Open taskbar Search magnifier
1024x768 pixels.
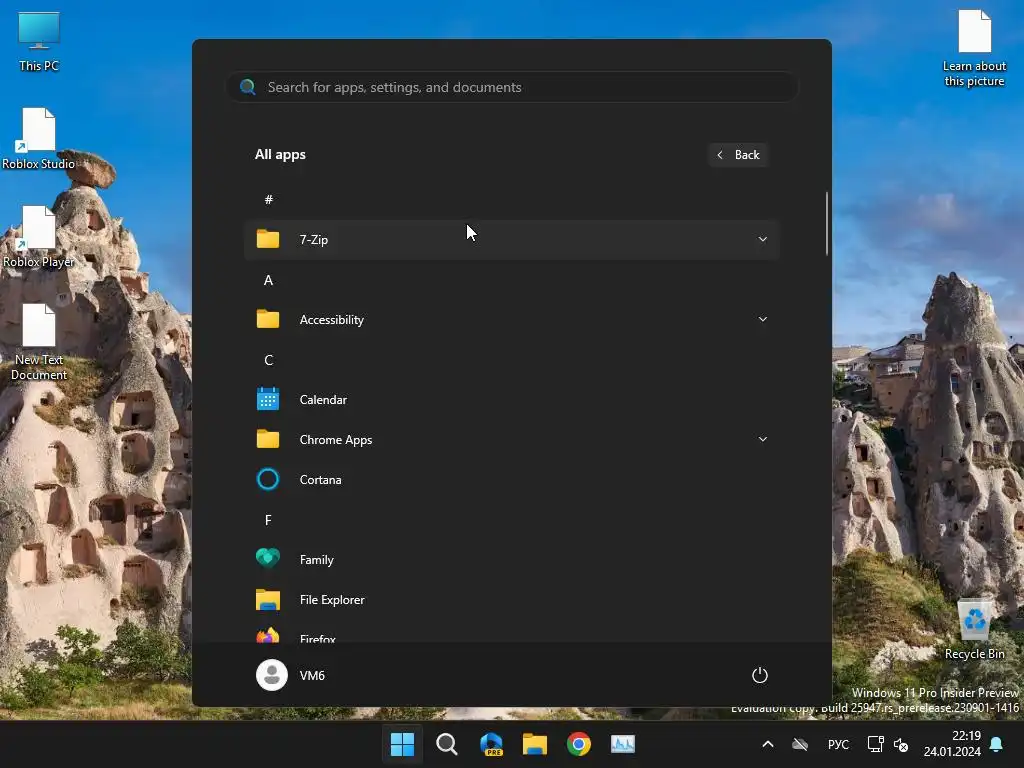447,744
